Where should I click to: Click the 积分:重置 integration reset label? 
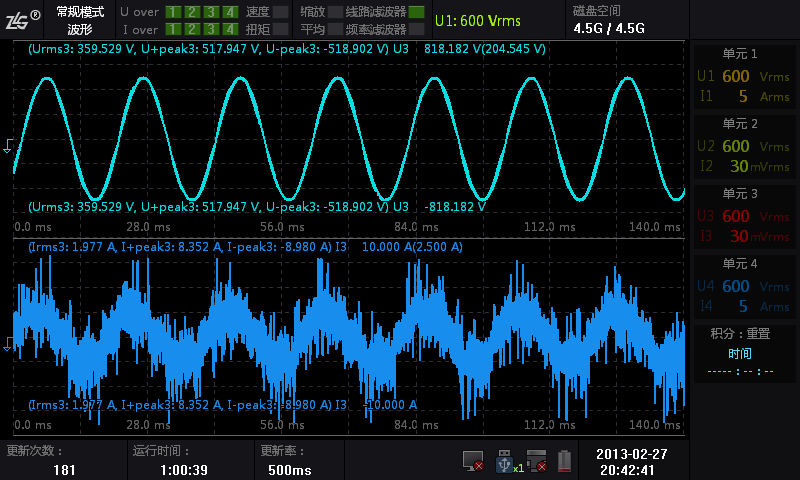(740, 334)
